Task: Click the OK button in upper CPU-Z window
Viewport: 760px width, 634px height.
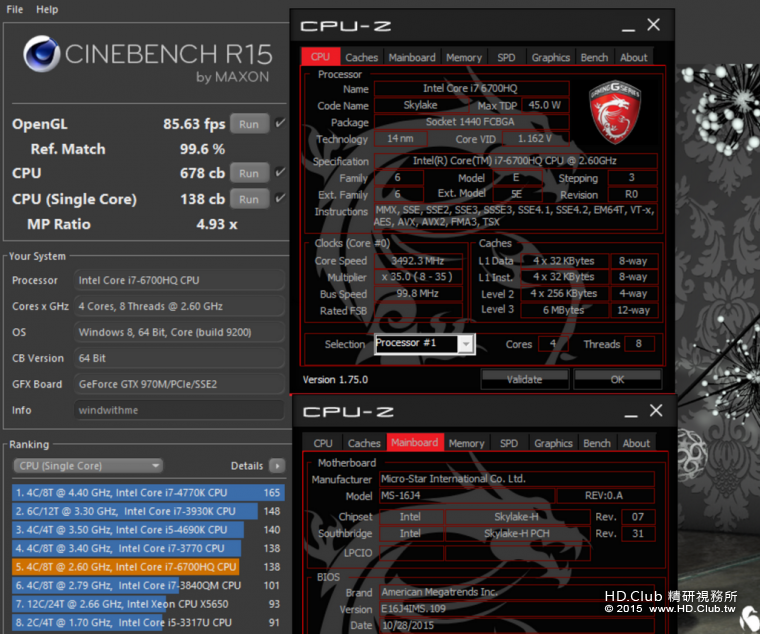Action: [x=618, y=379]
